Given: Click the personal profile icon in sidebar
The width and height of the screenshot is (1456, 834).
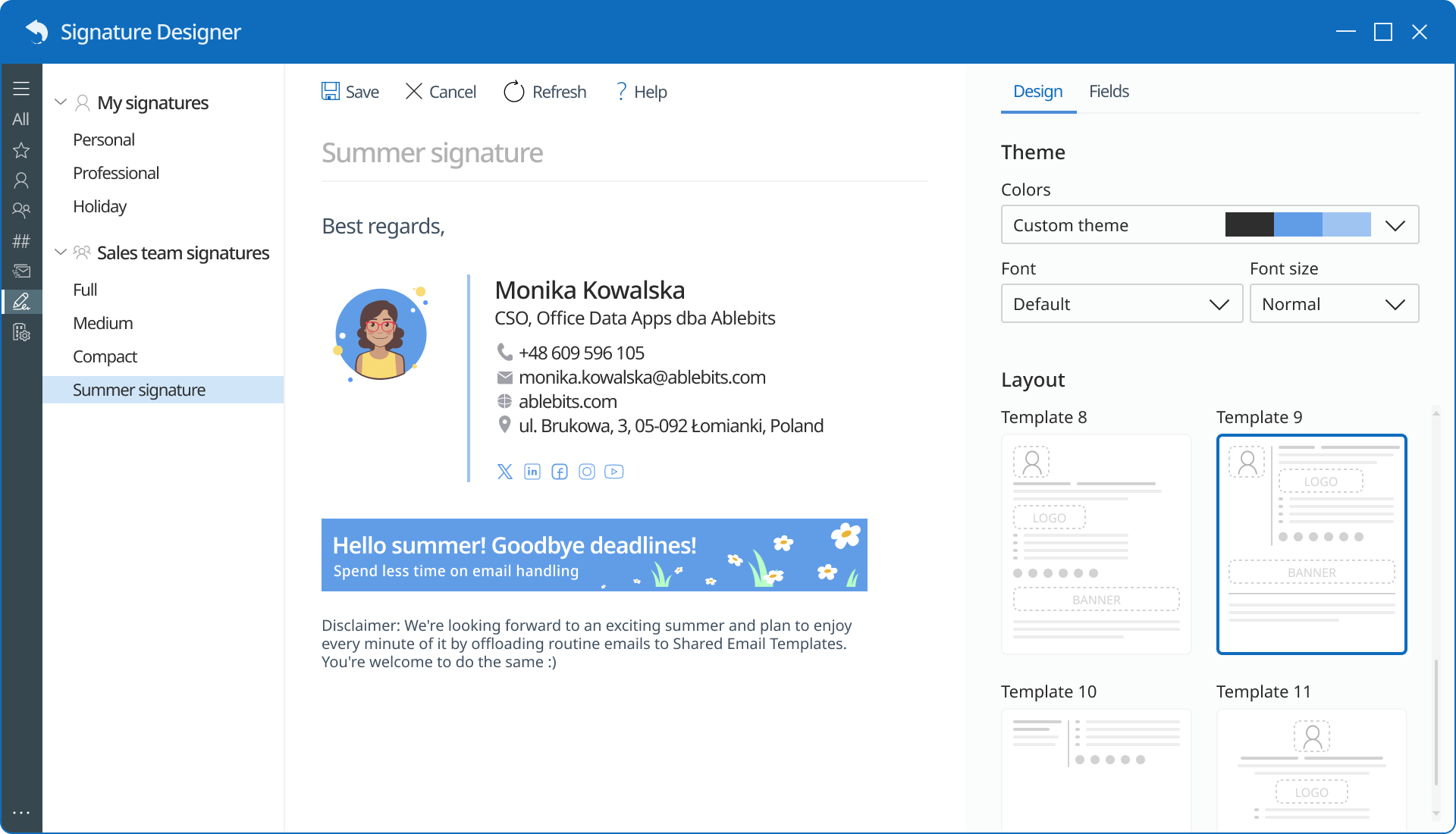Looking at the screenshot, I should pos(21,180).
